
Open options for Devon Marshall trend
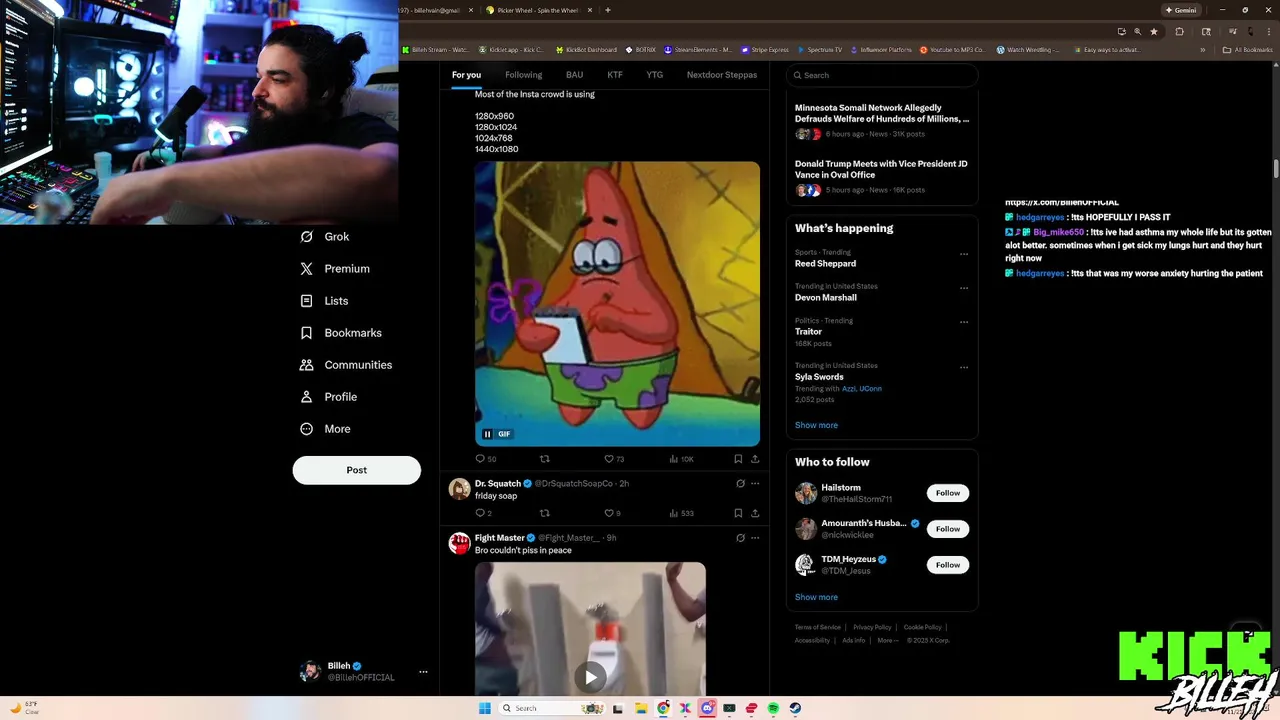(964, 288)
